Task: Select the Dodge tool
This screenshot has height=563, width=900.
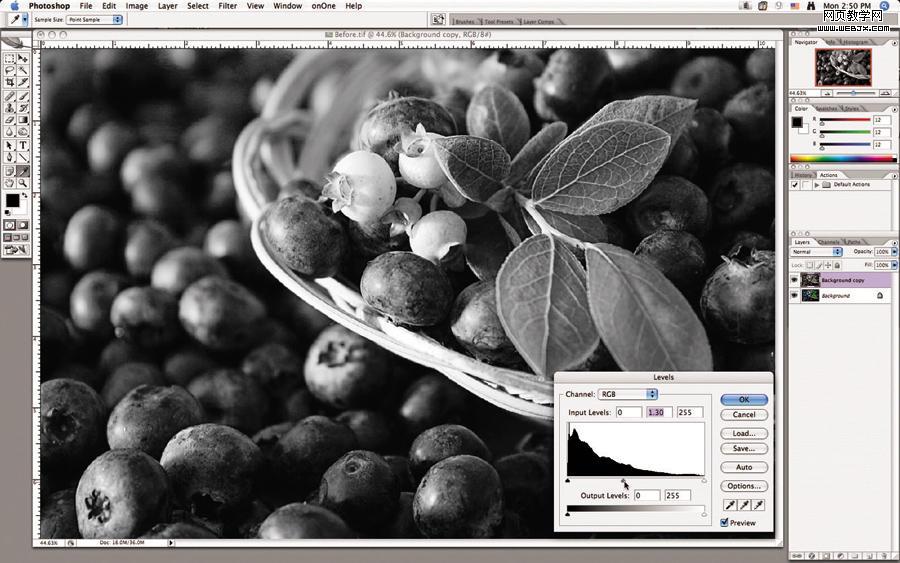Action: tap(22, 131)
